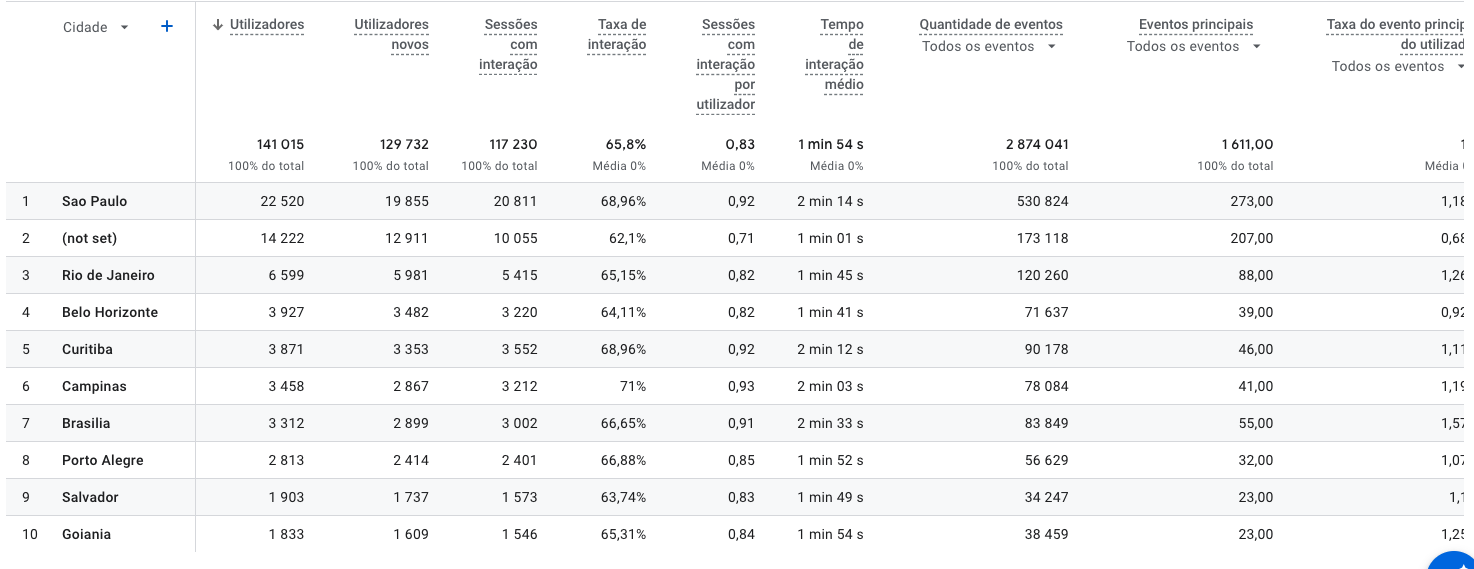The width and height of the screenshot is (1474, 569).
Task: Select the Rio de Janeiro city row
Action: point(108,275)
